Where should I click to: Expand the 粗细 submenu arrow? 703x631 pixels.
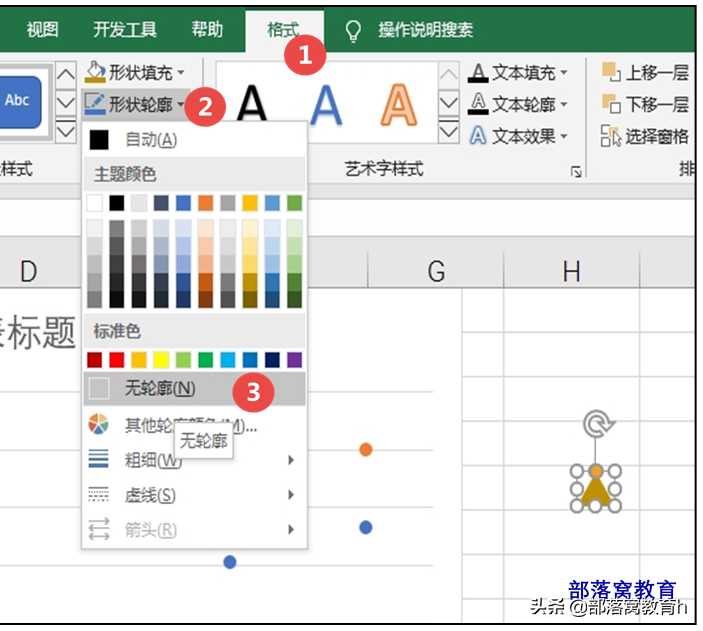point(291,460)
